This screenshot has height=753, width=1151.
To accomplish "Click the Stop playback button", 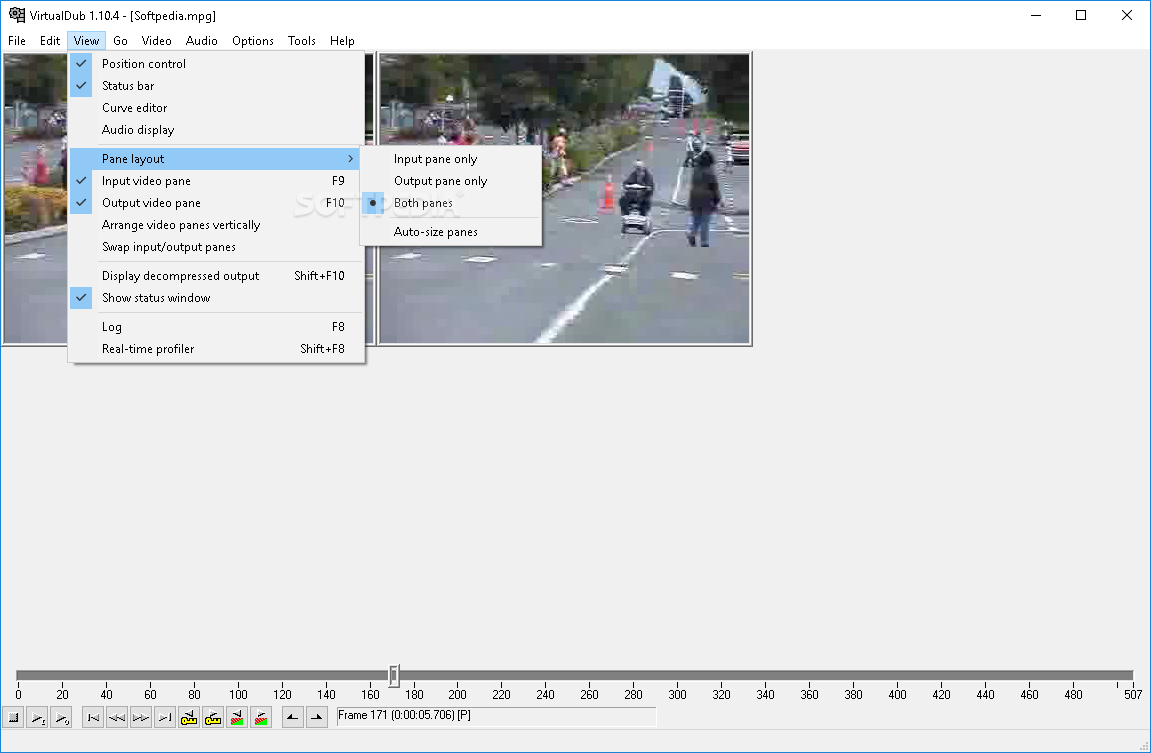I will (x=13, y=717).
